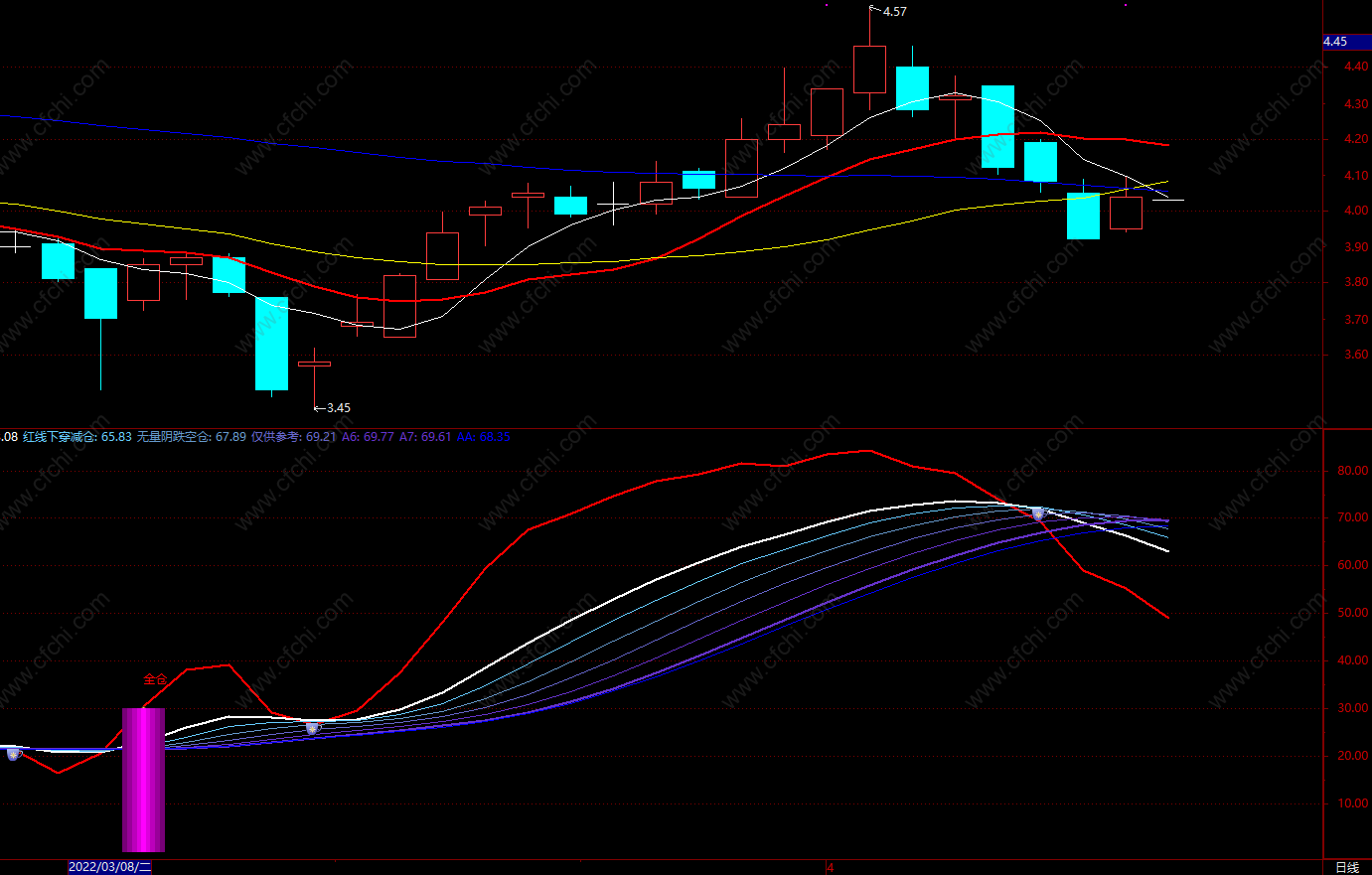Click the 4.45 price tag on the axis
The width and height of the screenshot is (1372, 875).
(1346, 42)
